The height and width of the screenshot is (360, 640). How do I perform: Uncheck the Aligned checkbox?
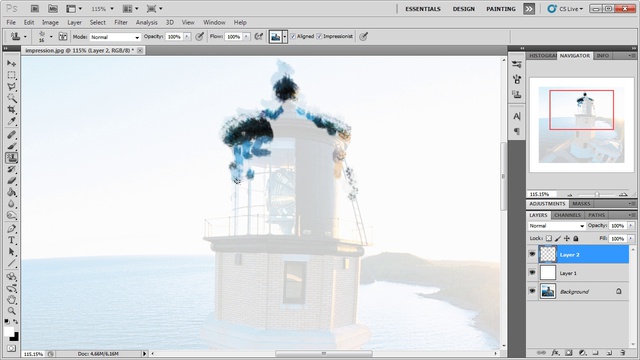coord(293,36)
